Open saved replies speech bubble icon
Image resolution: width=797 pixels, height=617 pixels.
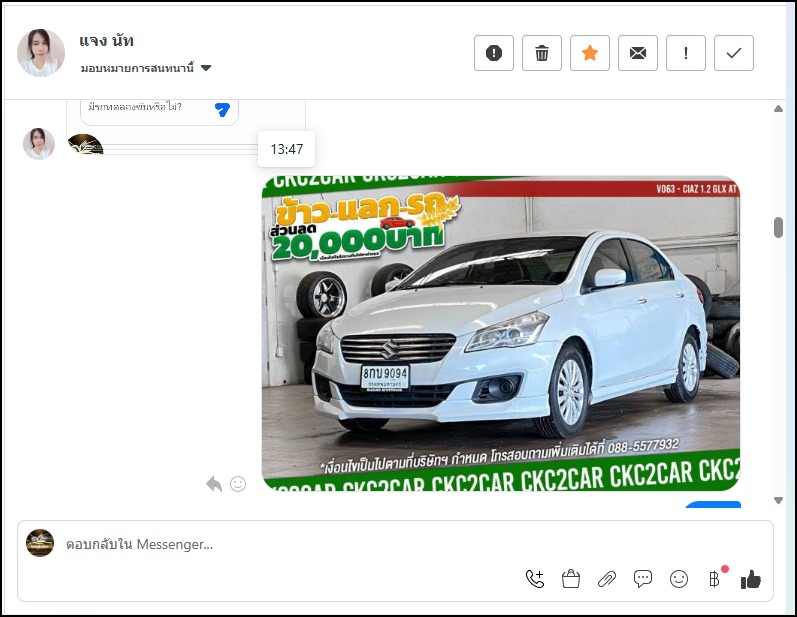pyautogui.click(x=643, y=579)
